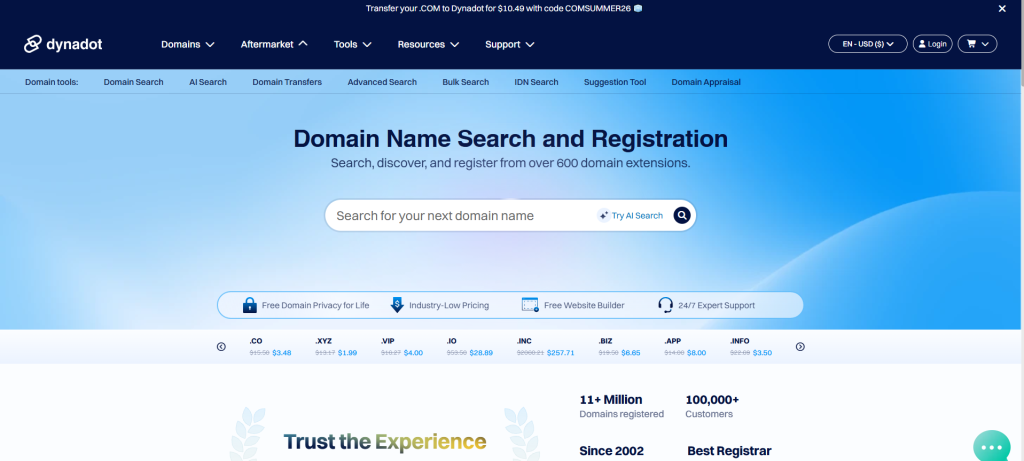Click the 24/7 support headset icon
Viewport: 1024px width, 461px height.
point(665,305)
